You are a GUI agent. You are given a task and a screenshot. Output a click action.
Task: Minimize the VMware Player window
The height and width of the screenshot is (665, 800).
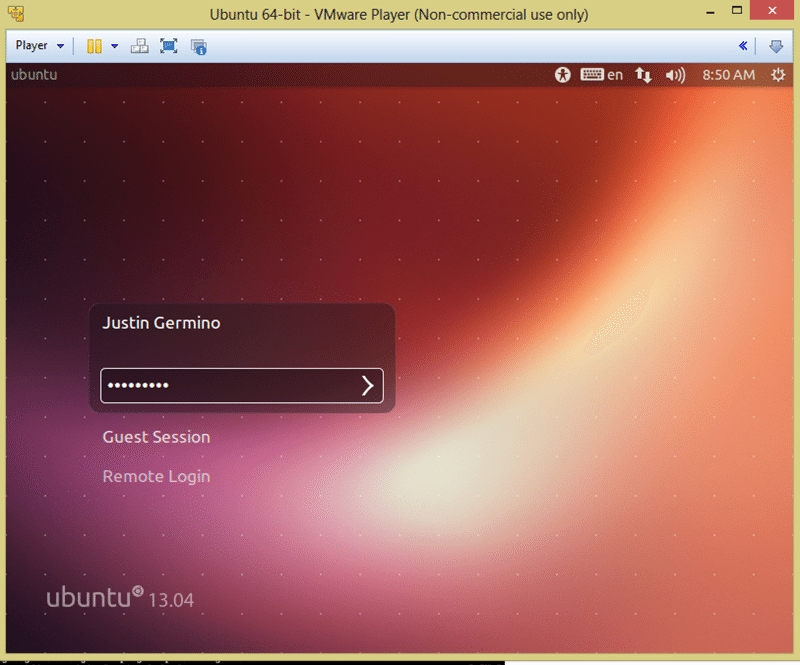point(710,12)
